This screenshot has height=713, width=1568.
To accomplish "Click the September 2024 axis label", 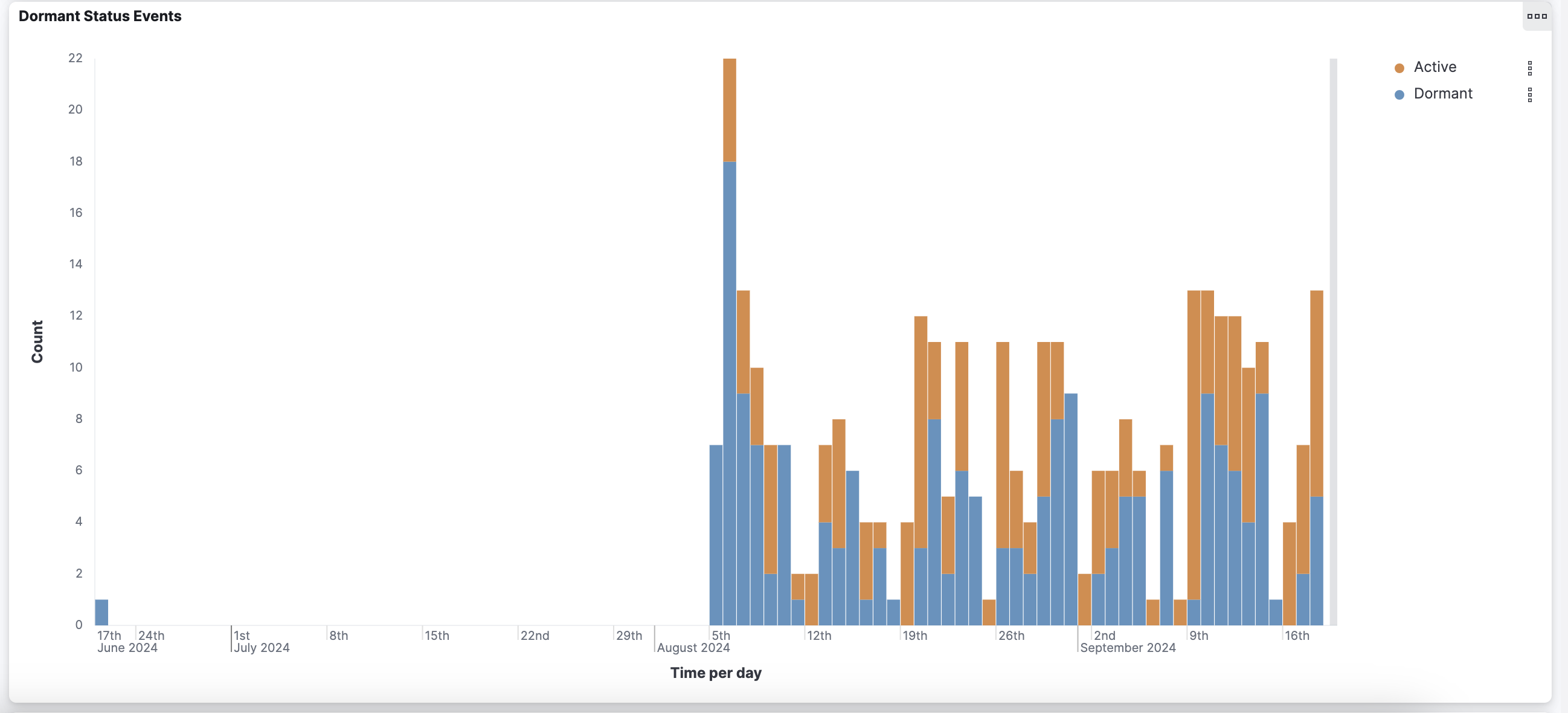I will 1127,648.
